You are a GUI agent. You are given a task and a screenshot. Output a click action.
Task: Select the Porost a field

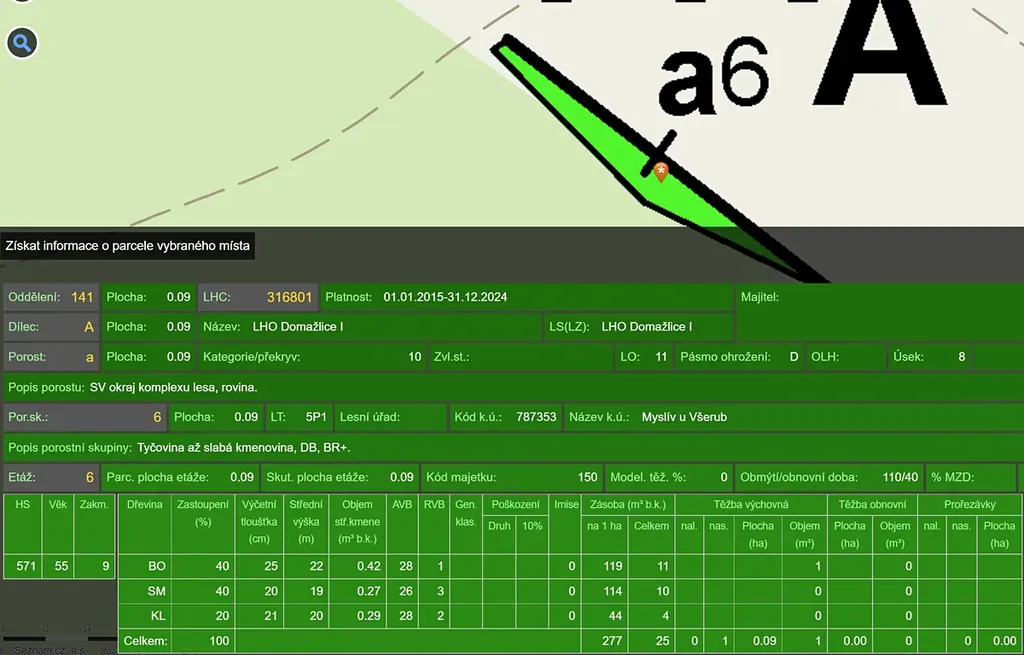tap(51, 357)
